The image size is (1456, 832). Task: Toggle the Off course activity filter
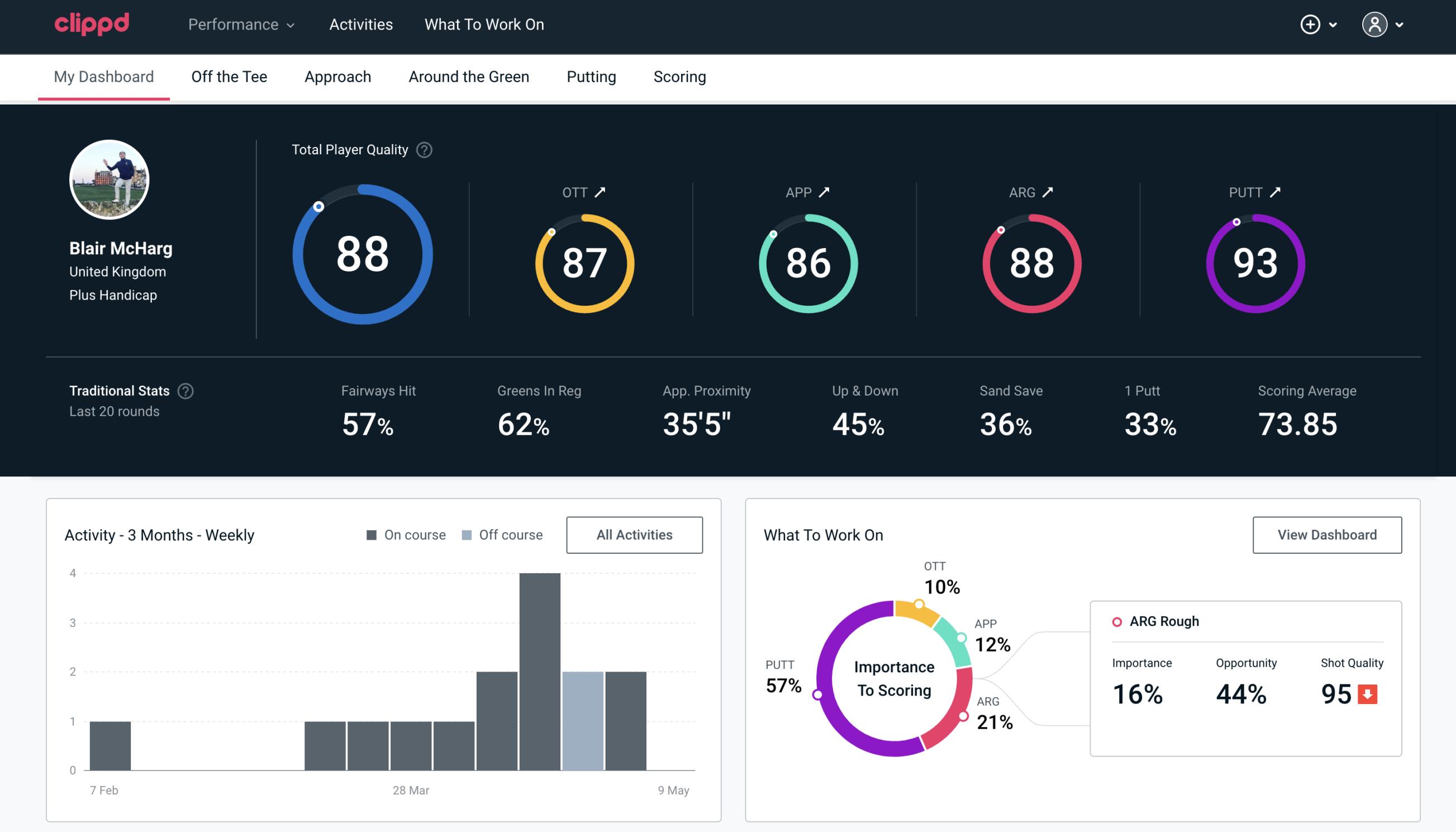click(x=500, y=534)
